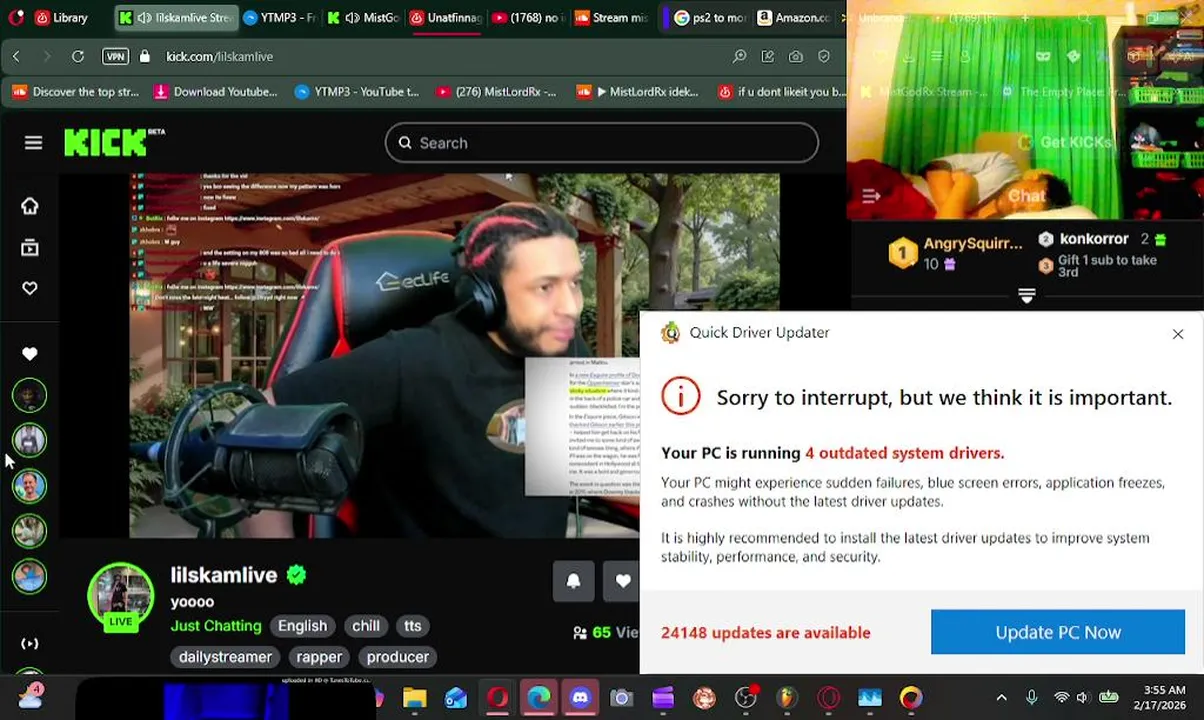1204x720 pixels.
Task: Click the Just Chatting category link
Action: [216, 626]
